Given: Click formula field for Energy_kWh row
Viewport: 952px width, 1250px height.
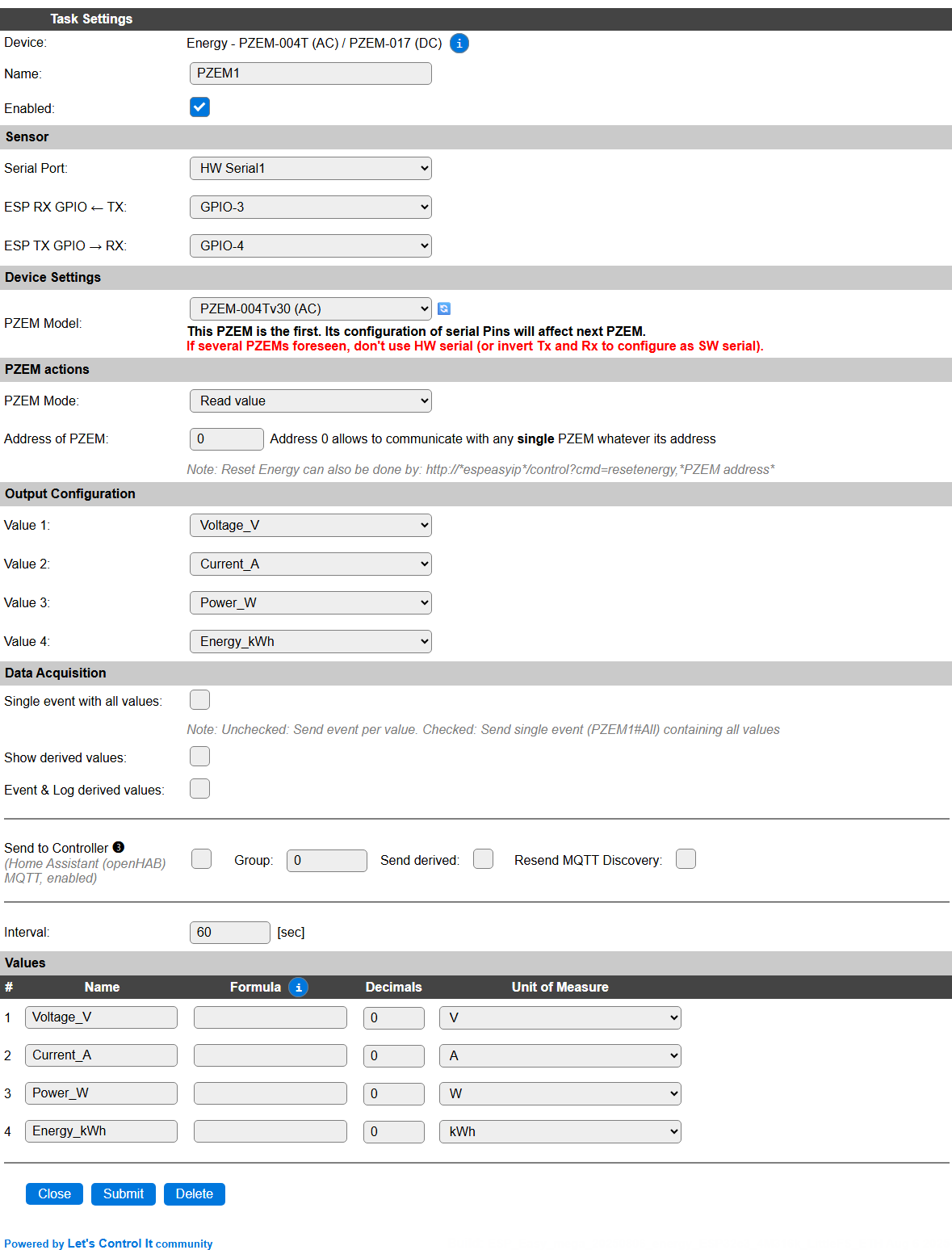Looking at the screenshot, I should tap(271, 1131).
